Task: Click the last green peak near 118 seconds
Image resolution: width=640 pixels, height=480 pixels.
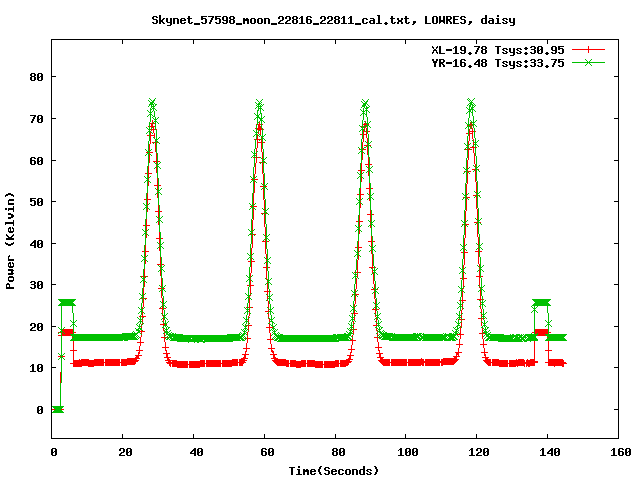Action: tap(471, 102)
